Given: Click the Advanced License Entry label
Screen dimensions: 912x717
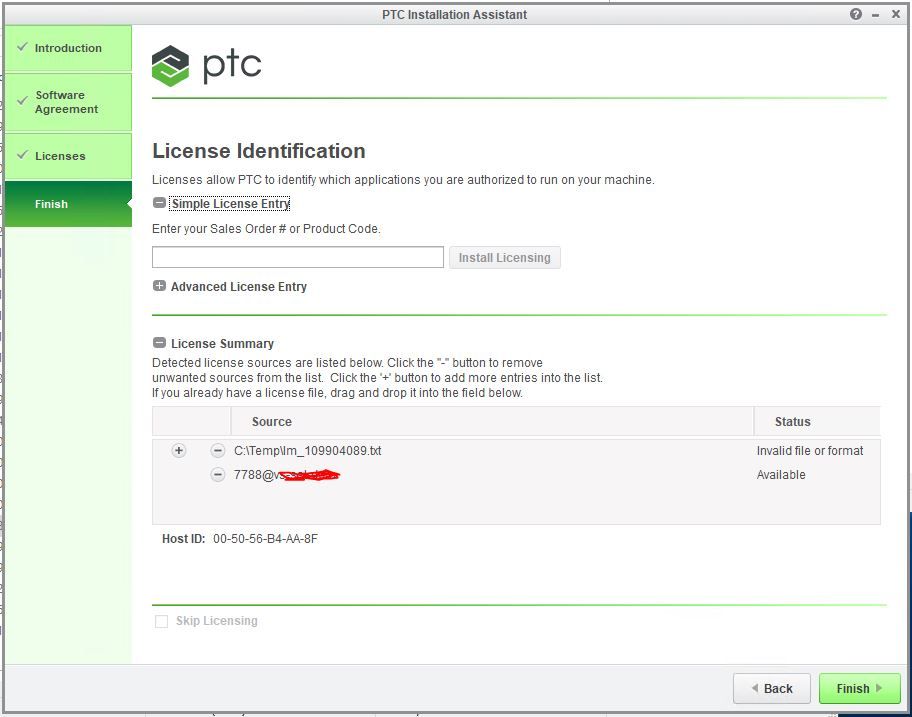Looking at the screenshot, I should click(x=238, y=287).
